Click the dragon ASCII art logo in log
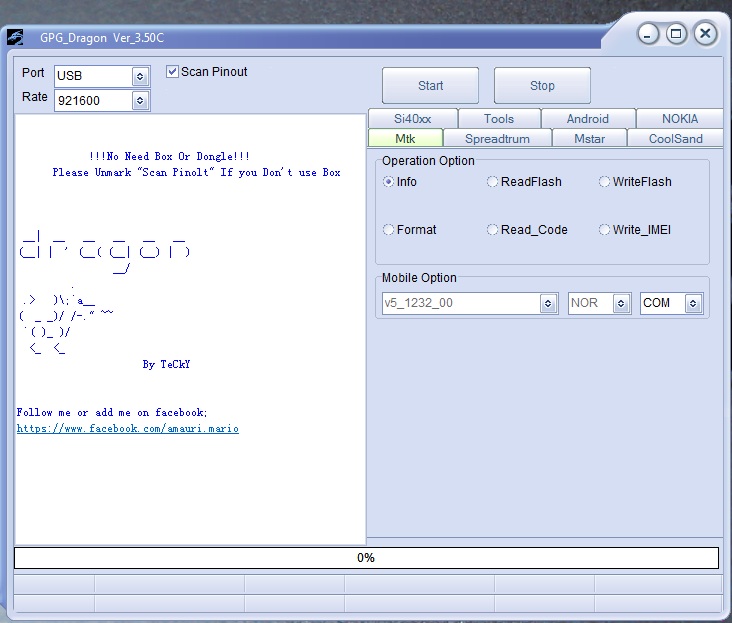 (105, 252)
